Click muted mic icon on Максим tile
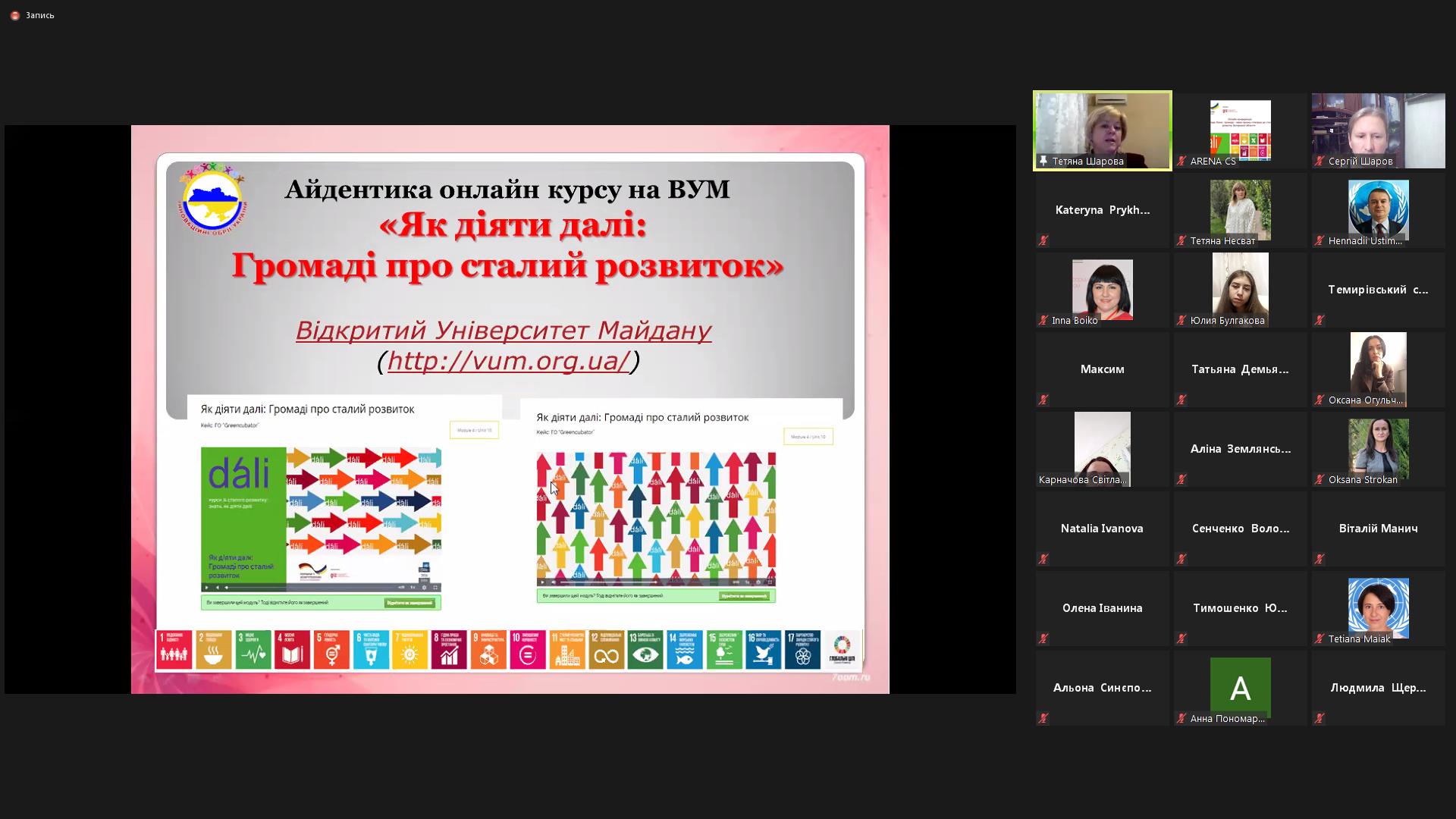 pyautogui.click(x=1043, y=400)
